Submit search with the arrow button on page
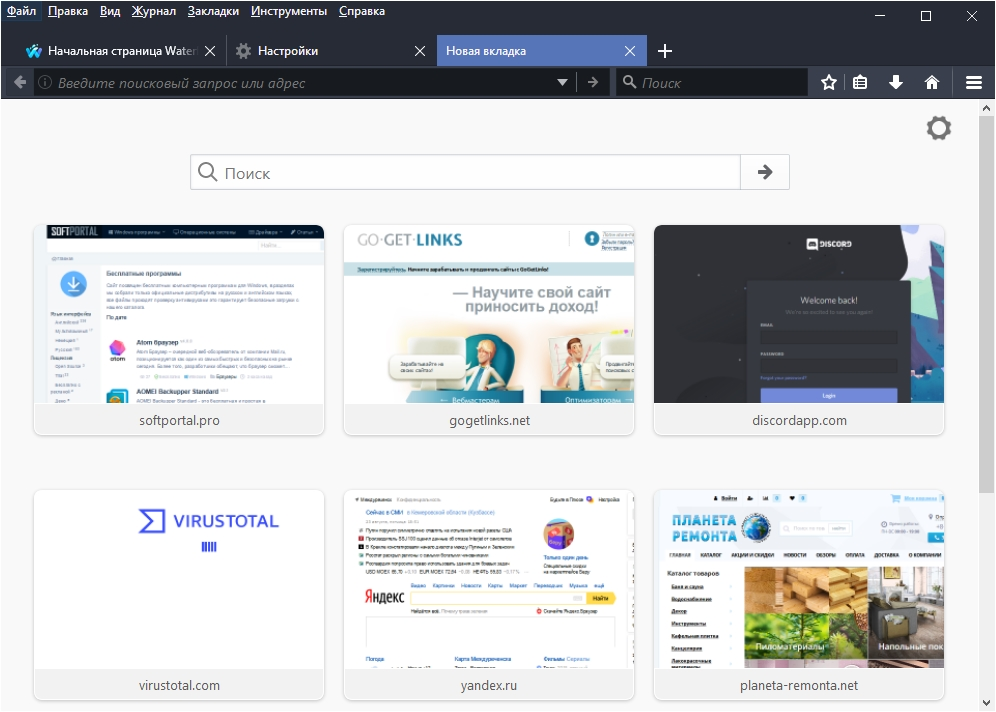The height and width of the screenshot is (712, 996). pyautogui.click(x=765, y=172)
